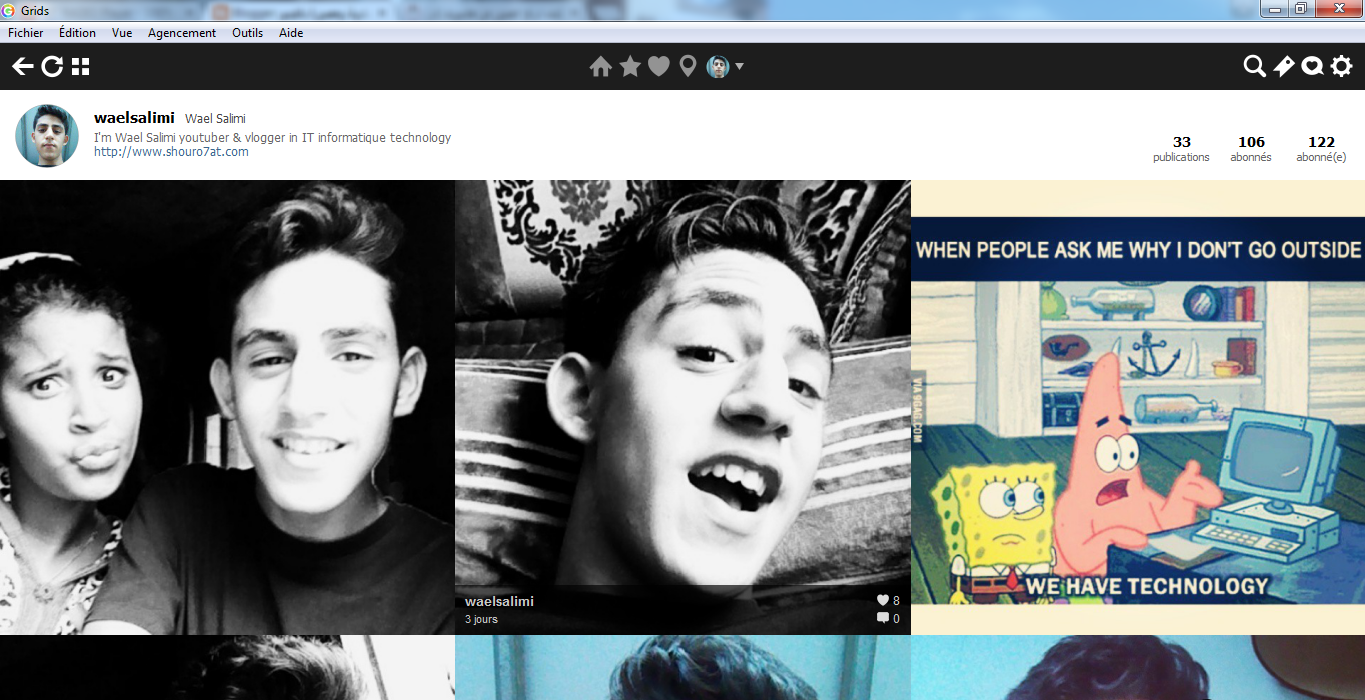Open the Édition menu

77,33
